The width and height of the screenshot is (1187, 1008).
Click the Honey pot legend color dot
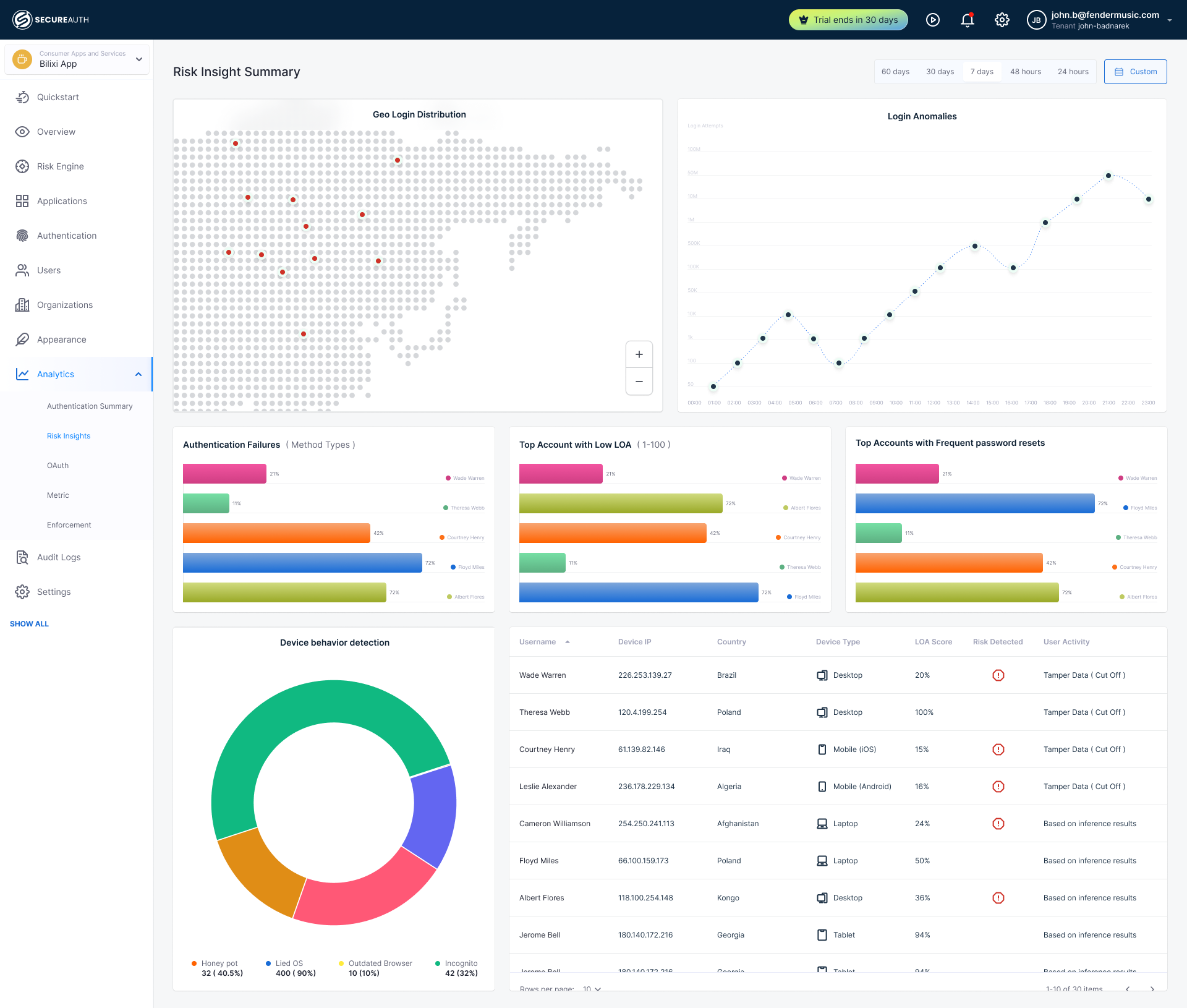194,963
